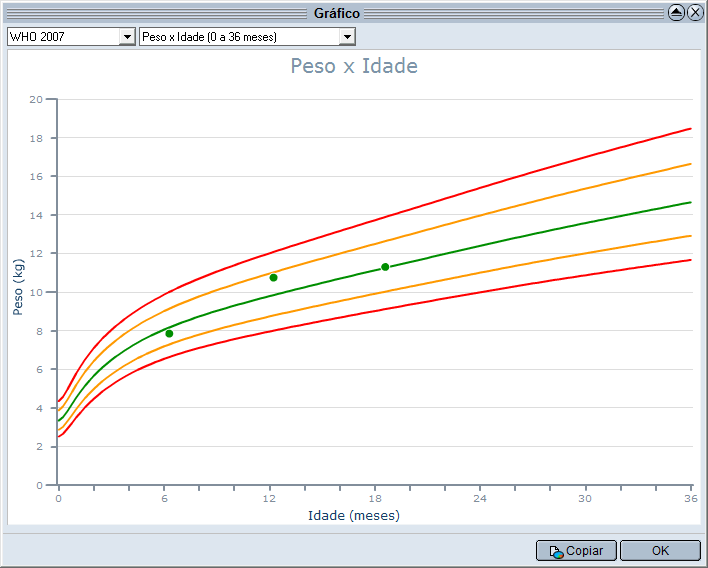The height and width of the screenshot is (568, 708).
Task: Click the Gráfico title bar text
Action: pos(337,13)
